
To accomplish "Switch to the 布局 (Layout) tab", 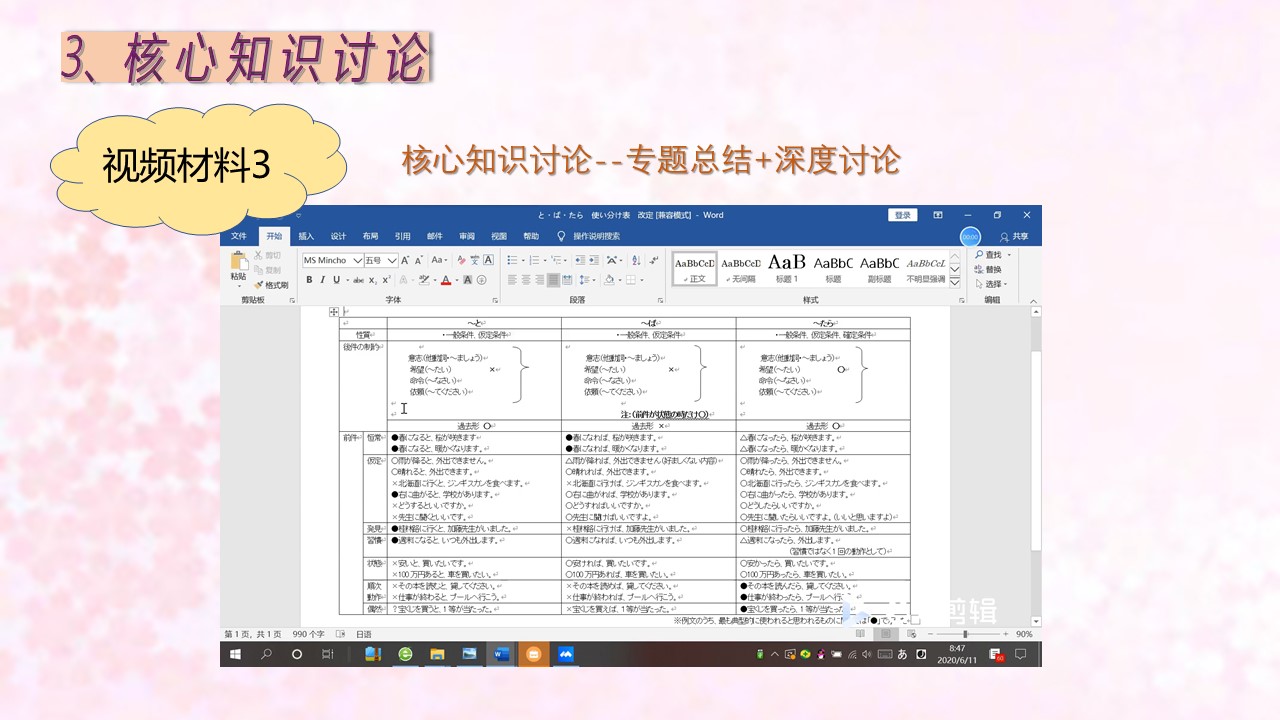I will [370, 236].
